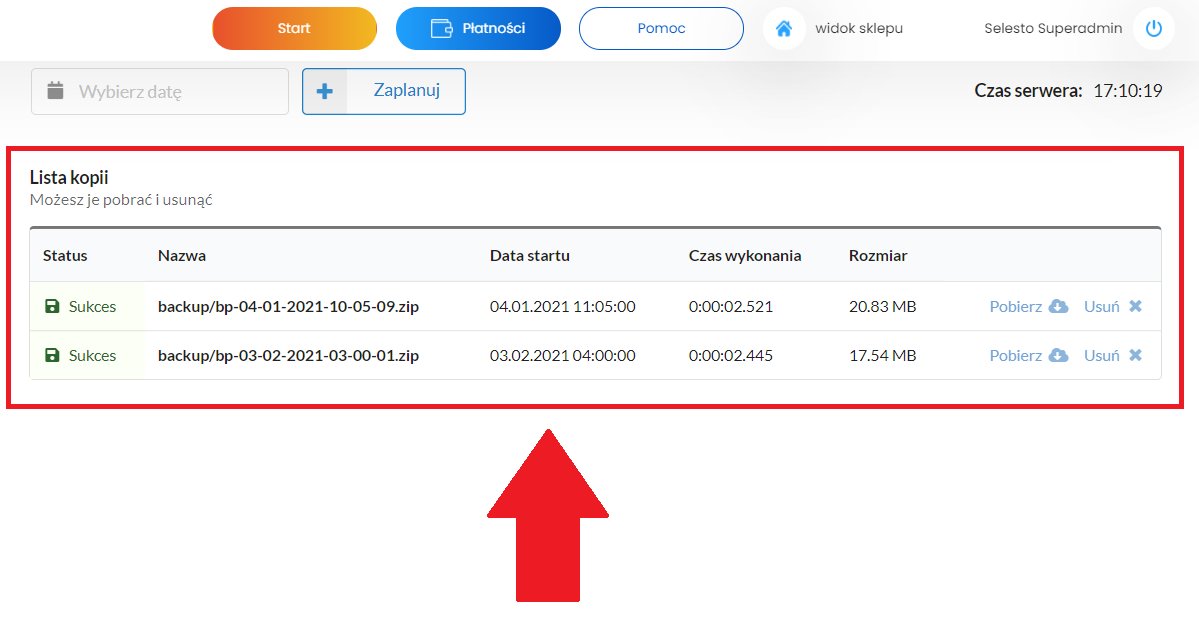Click start date 04.01.2021 11:05:00
Viewport: 1199px width, 638px height.
click(563, 307)
